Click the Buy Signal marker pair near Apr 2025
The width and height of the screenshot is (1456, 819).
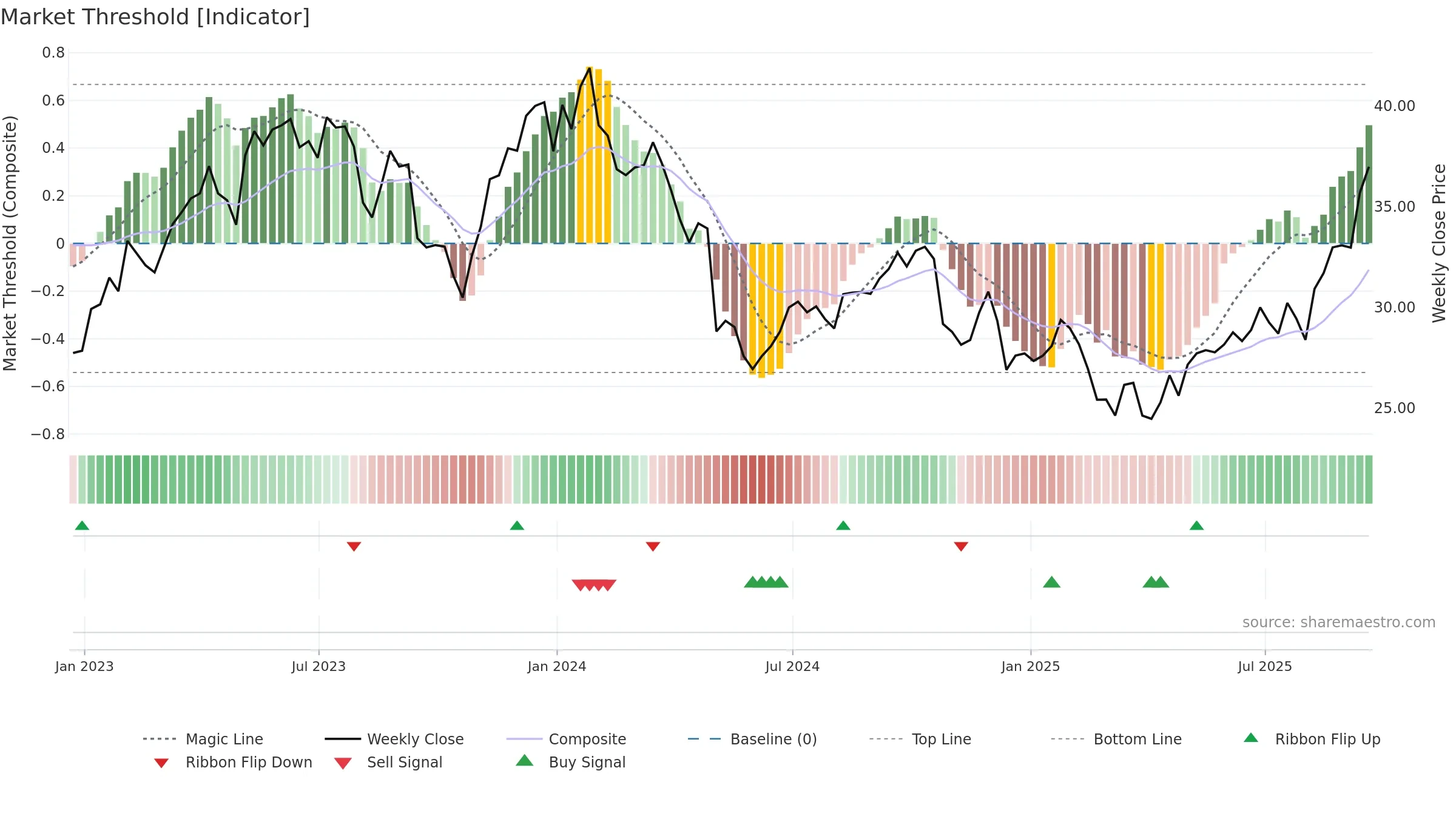(1156, 582)
